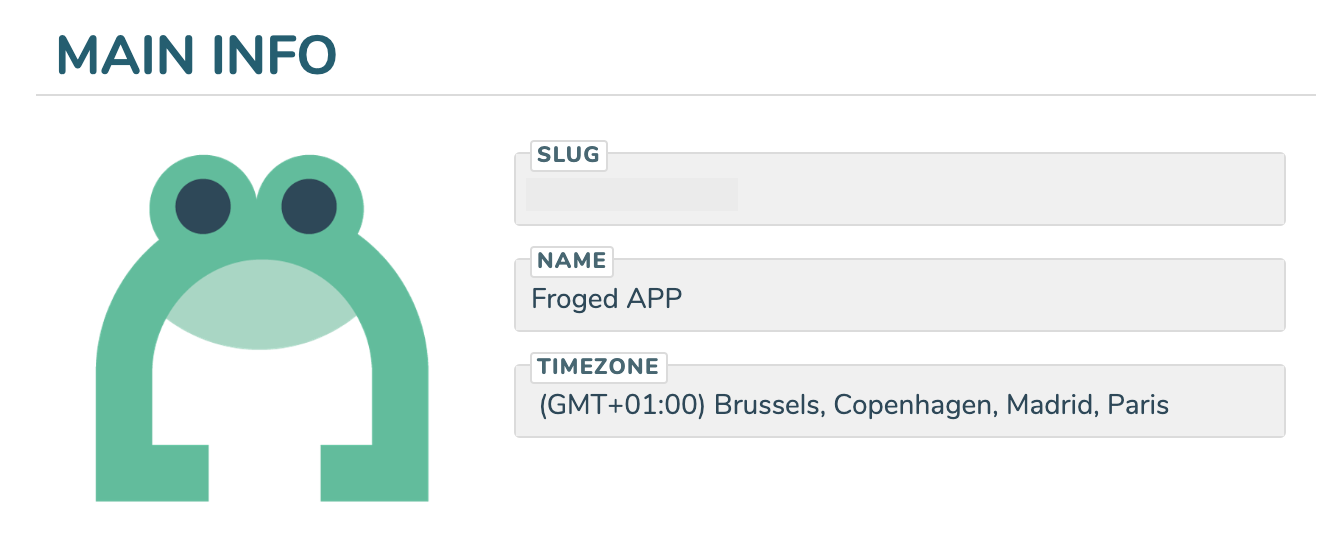The width and height of the screenshot is (1326, 542).
Task: Click the NAME field label
Action: point(572,261)
